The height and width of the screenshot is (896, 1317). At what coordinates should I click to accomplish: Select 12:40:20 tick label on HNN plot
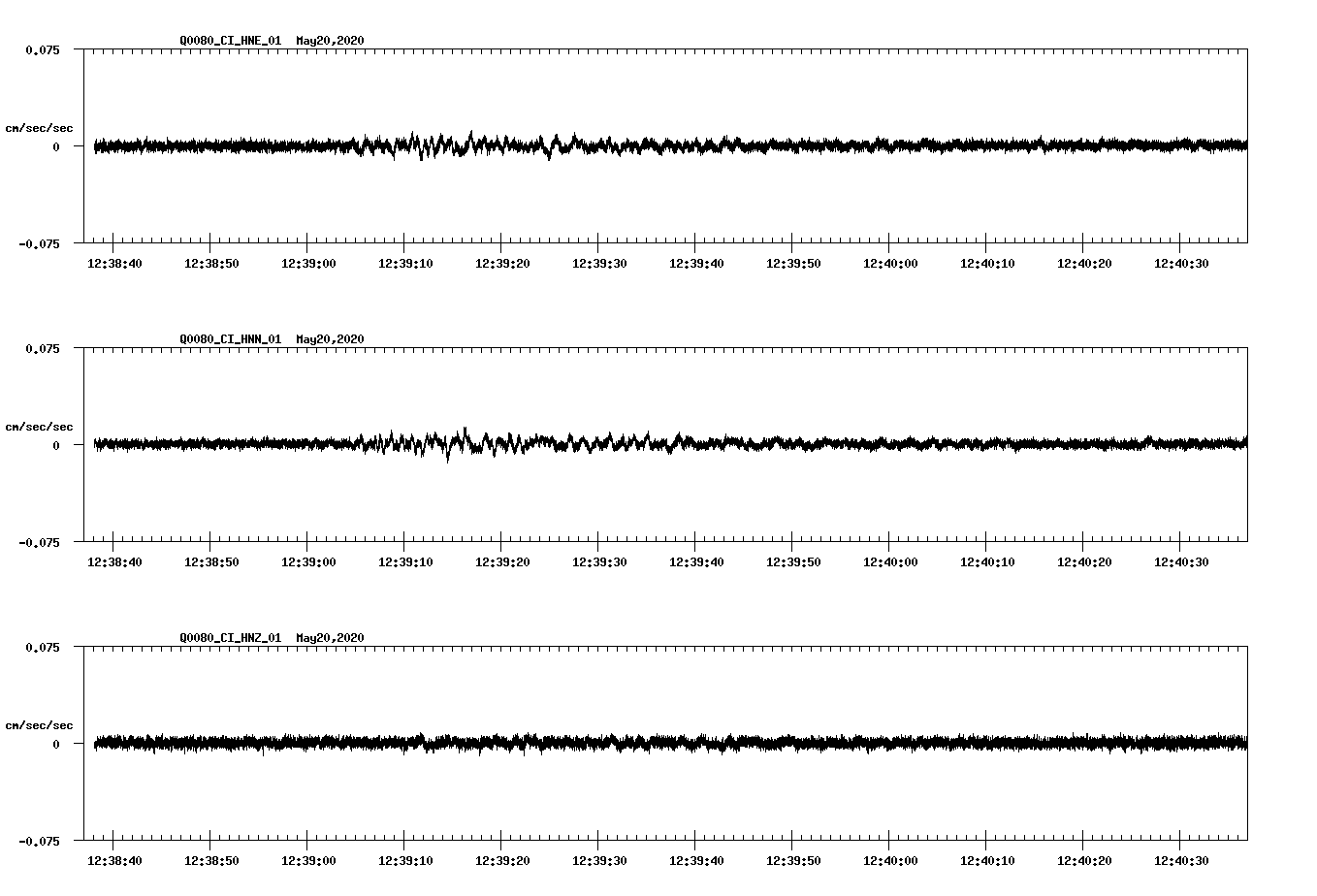1084,562
